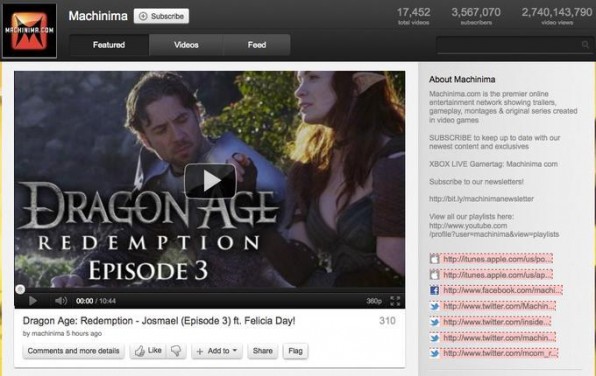Open the twitter.com/Machin link
This screenshot has width=596, height=376.
click(499, 306)
